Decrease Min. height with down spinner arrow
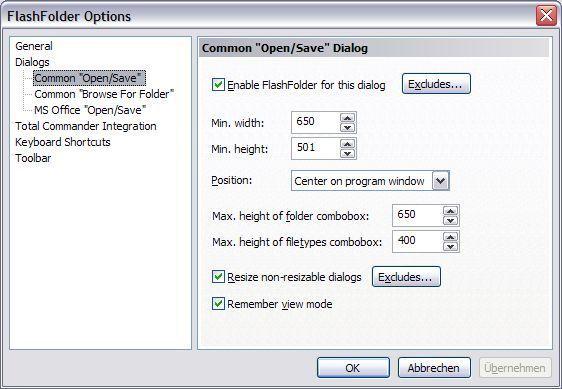Viewport: 562px width, 389px height. point(347,153)
